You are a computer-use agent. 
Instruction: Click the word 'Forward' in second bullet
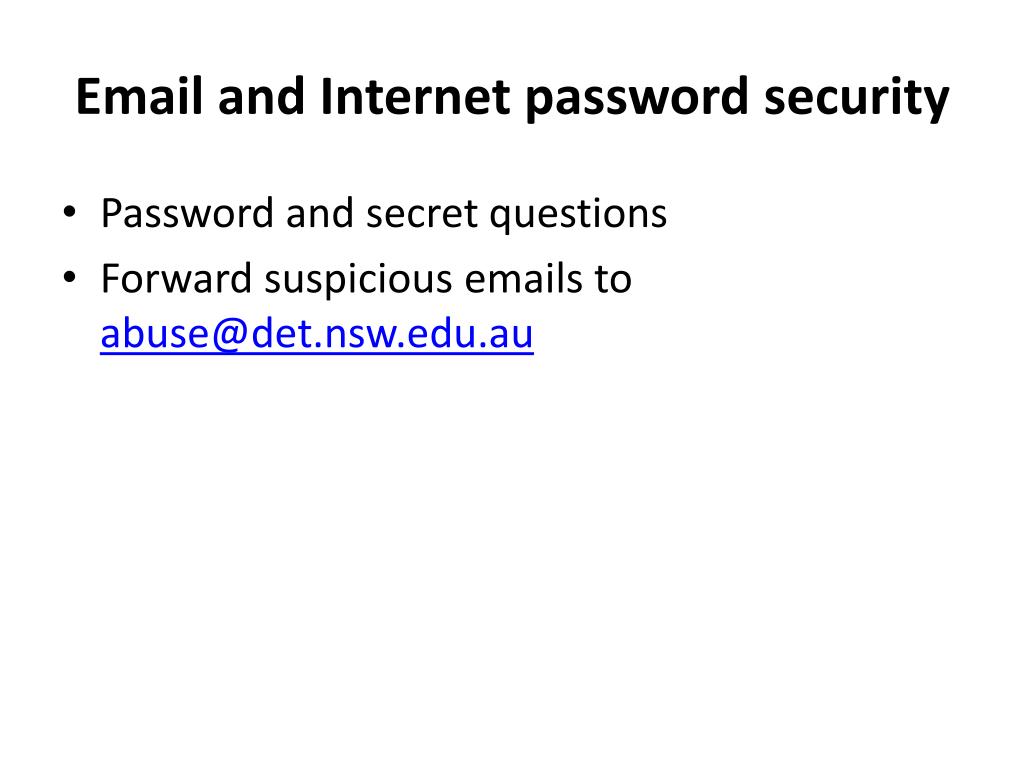(176, 279)
